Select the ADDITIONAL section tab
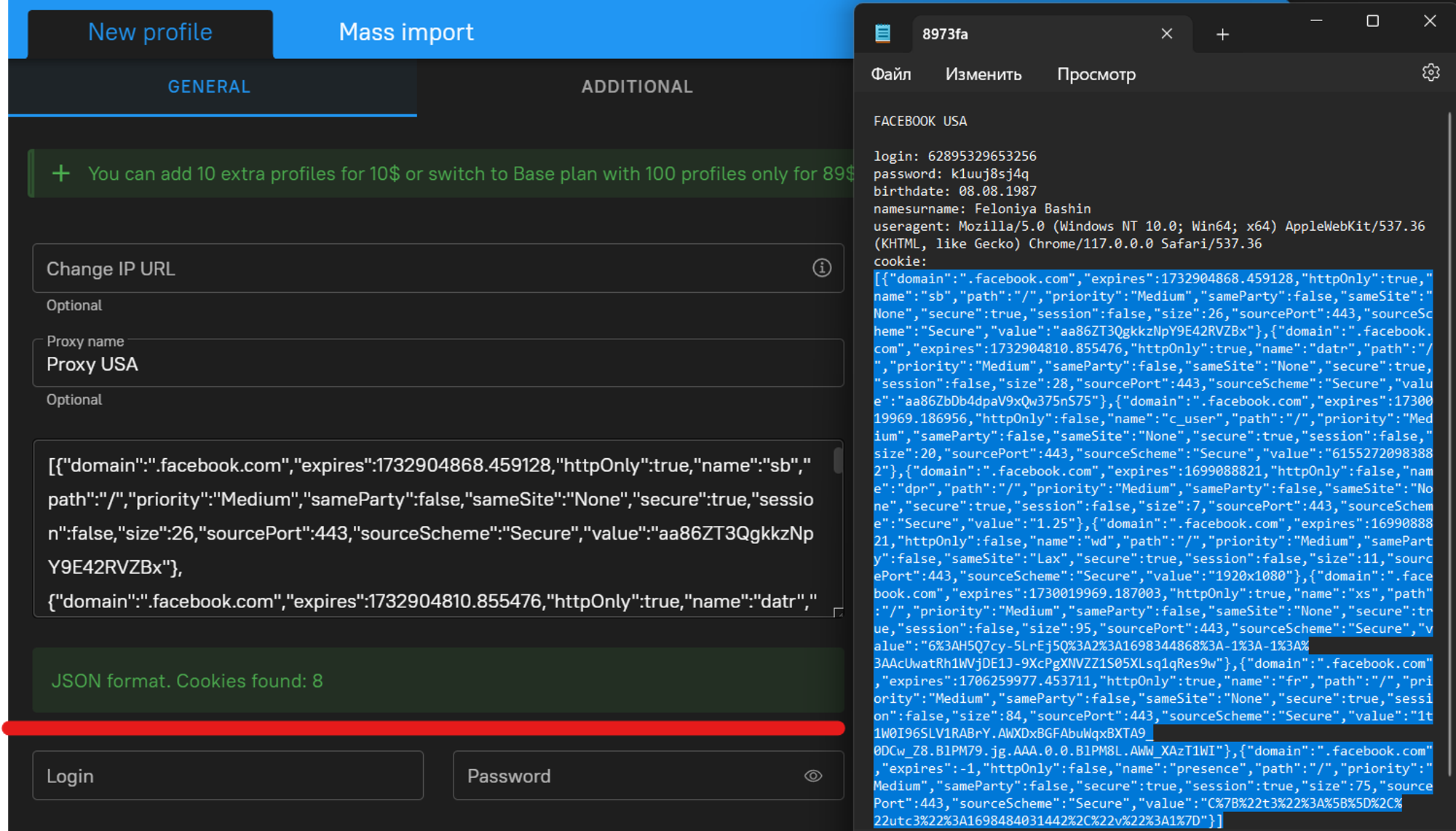This screenshot has height=831, width=1456. (x=637, y=87)
